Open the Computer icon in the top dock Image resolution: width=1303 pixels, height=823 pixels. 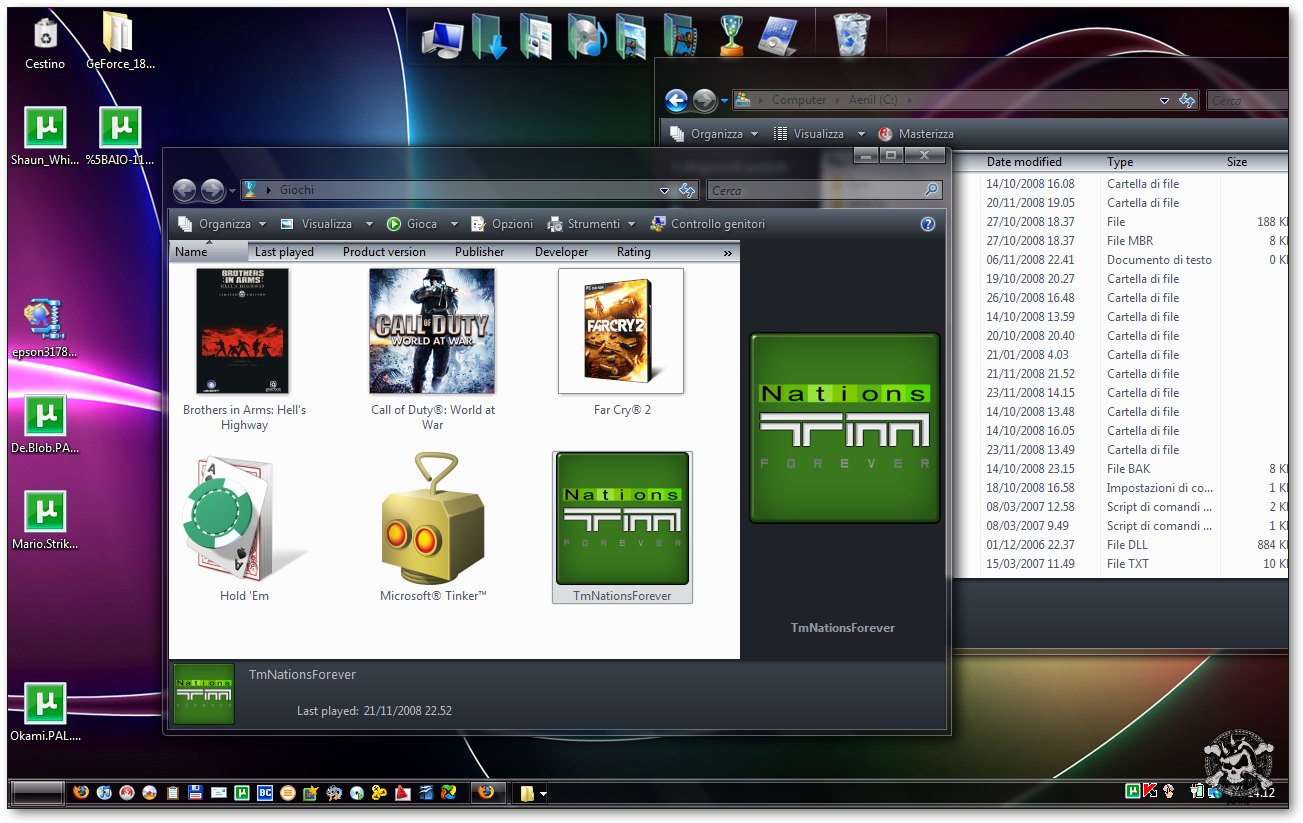[442, 38]
